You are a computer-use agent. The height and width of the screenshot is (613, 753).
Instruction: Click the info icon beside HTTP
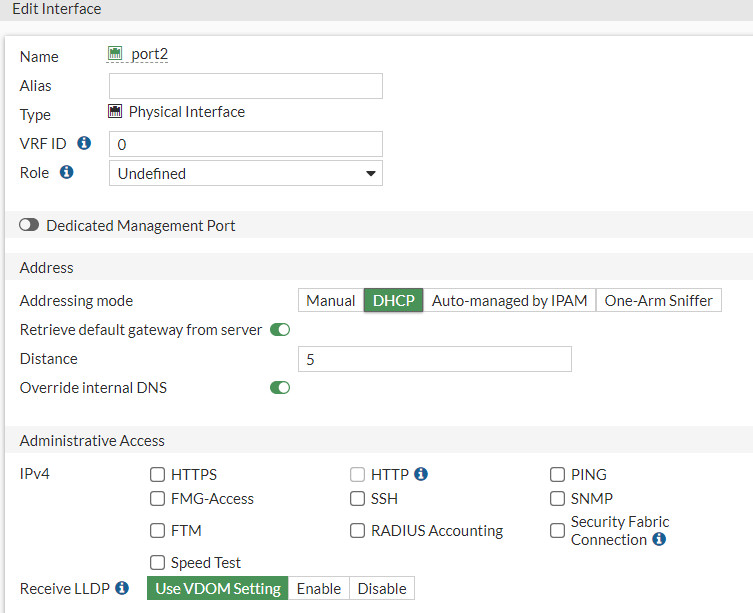point(421,474)
